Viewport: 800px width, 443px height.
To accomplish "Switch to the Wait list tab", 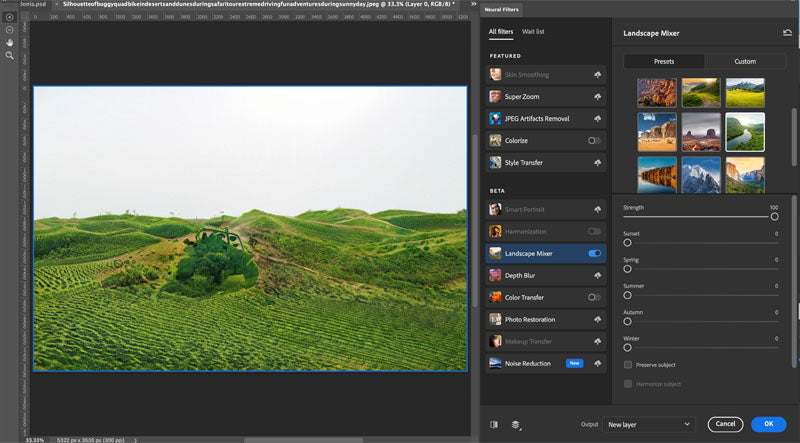I will tap(533, 32).
